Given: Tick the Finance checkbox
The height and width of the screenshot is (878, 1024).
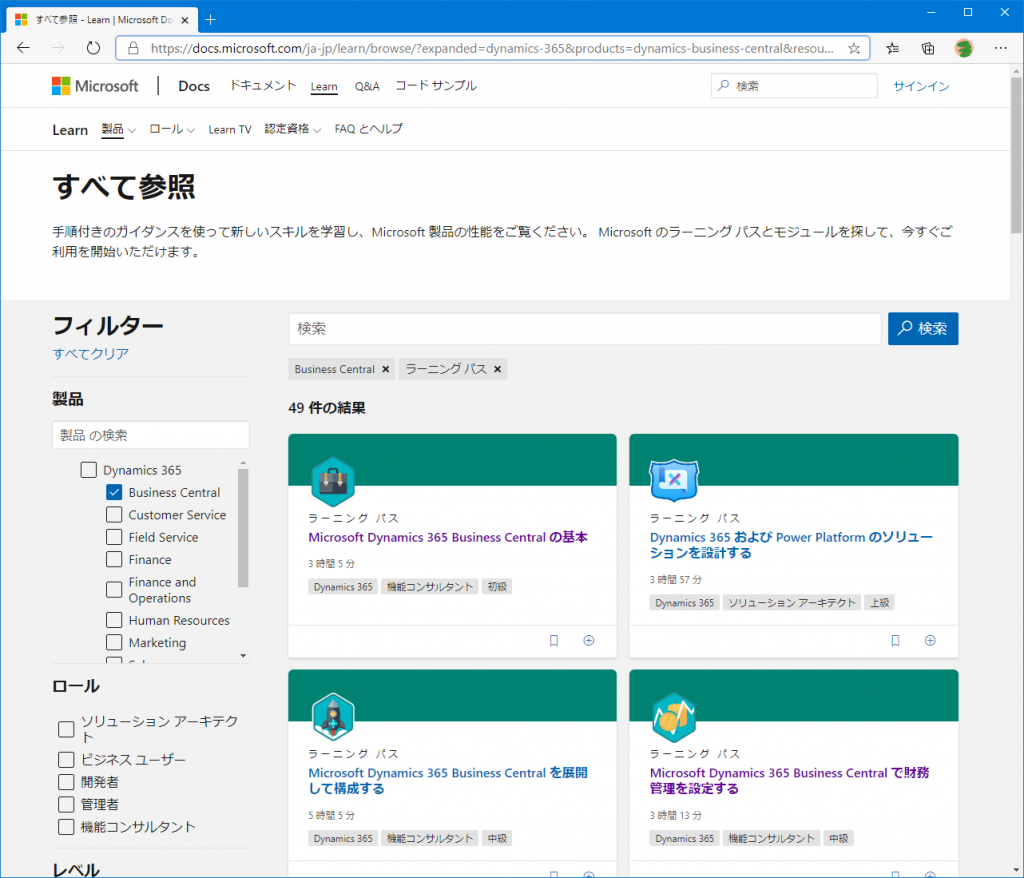Looking at the screenshot, I should point(114,560).
